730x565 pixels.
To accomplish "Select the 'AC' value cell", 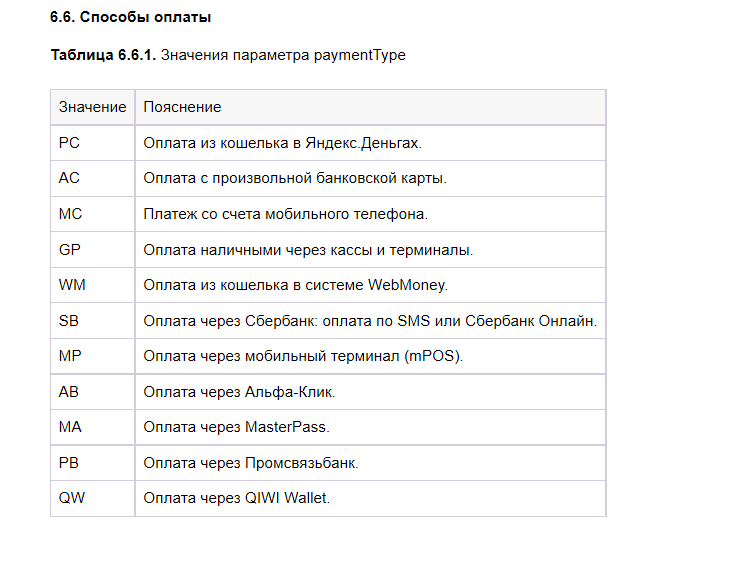I will 69,178.
